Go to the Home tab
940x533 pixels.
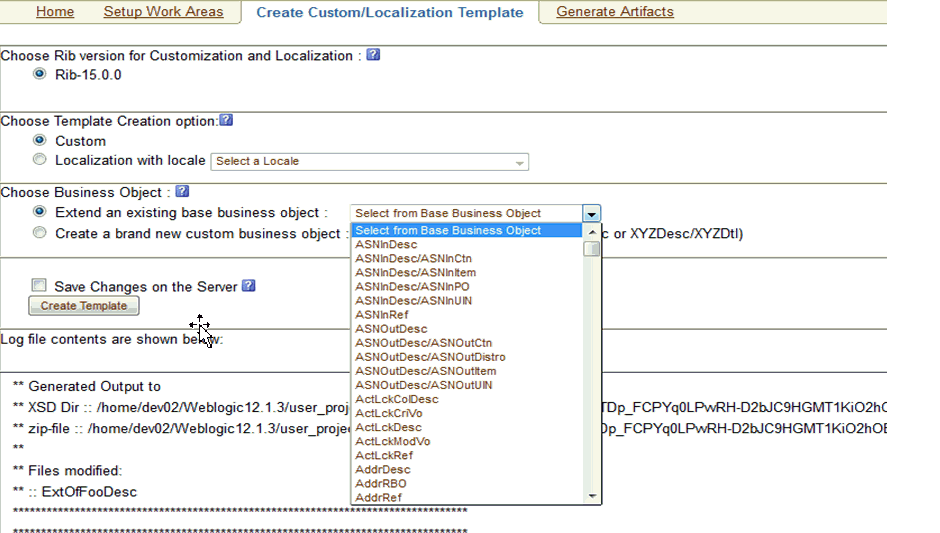(x=55, y=11)
